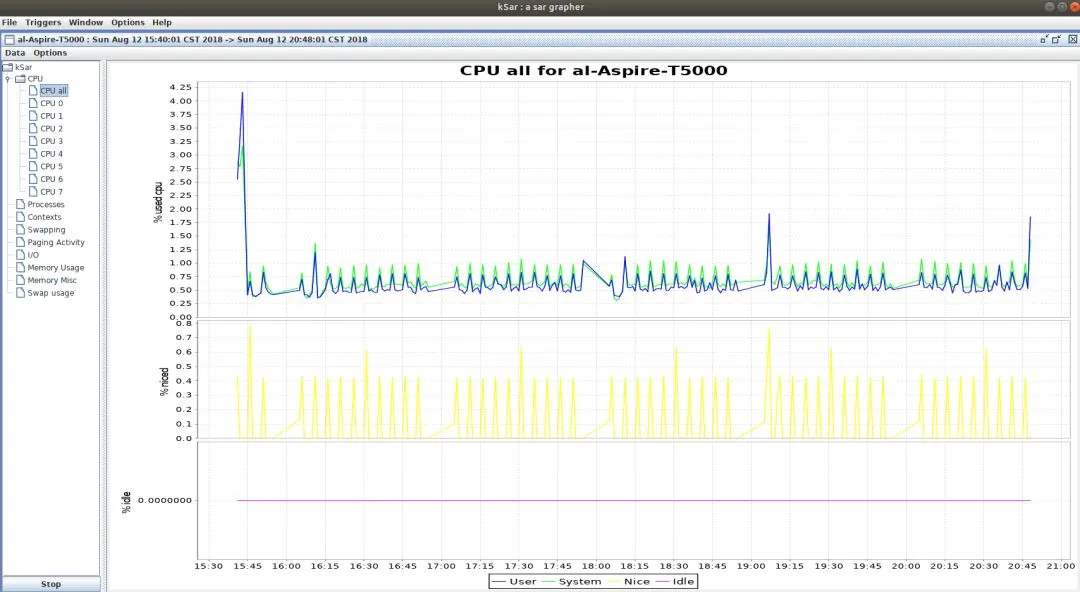This screenshot has width=1080, height=592.
Task: Open the Memory Misc graph
Action: tap(52, 280)
